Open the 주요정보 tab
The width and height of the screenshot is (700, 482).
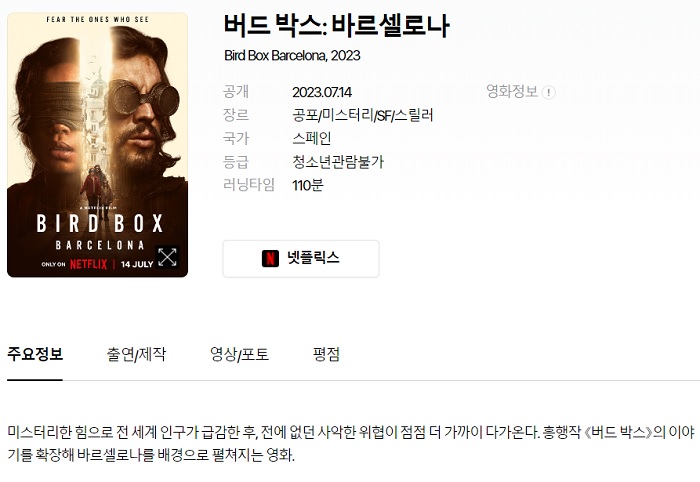(35, 354)
